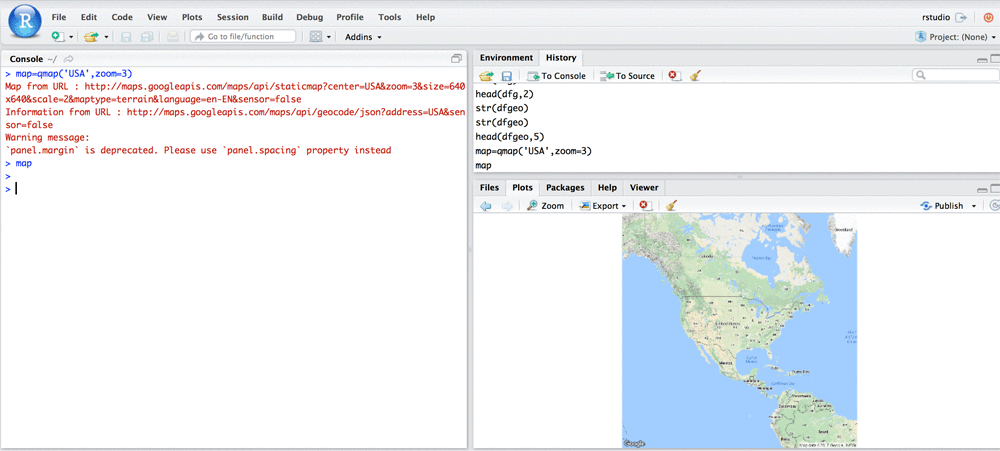Click the quit session power icon
The height and width of the screenshot is (451, 1000).
(x=989, y=18)
